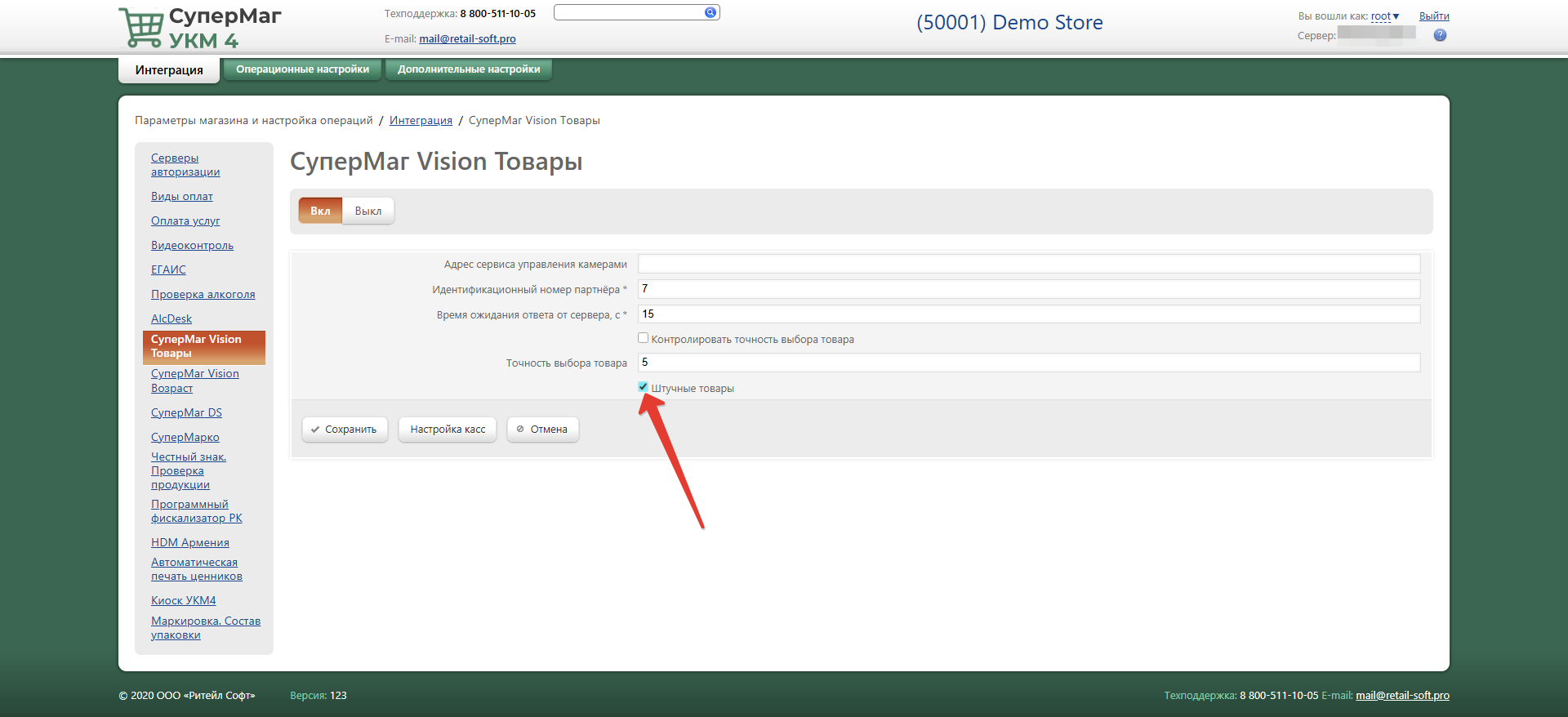
Task: Open AlcDesk sidebar link
Action: pos(171,318)
